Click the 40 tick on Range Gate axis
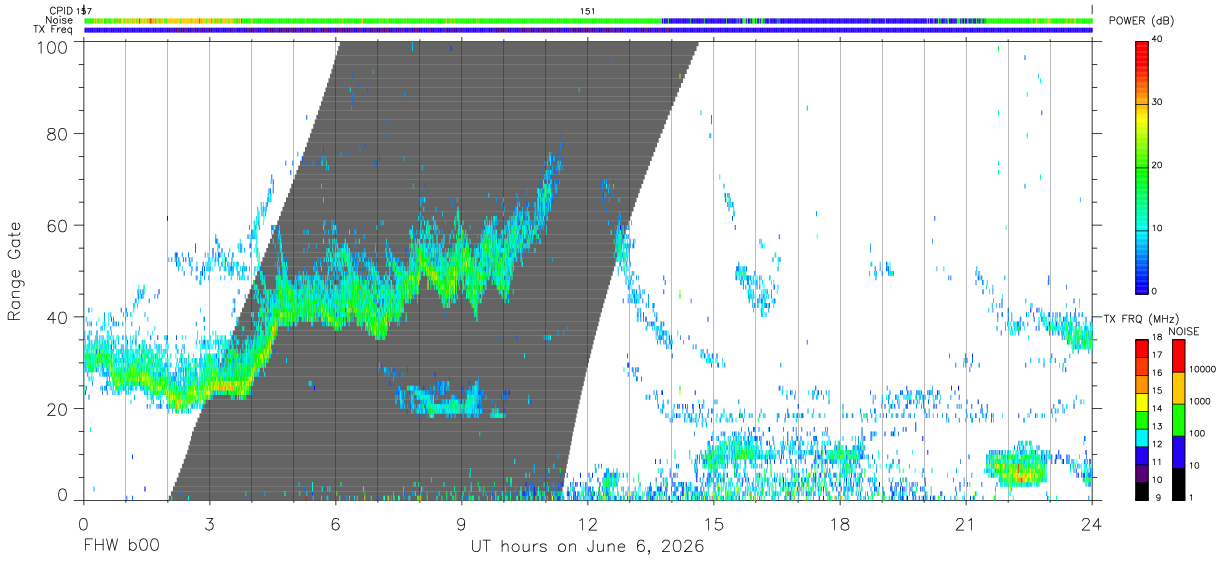This screenshot has width=1228, height=567. (58, 317)
